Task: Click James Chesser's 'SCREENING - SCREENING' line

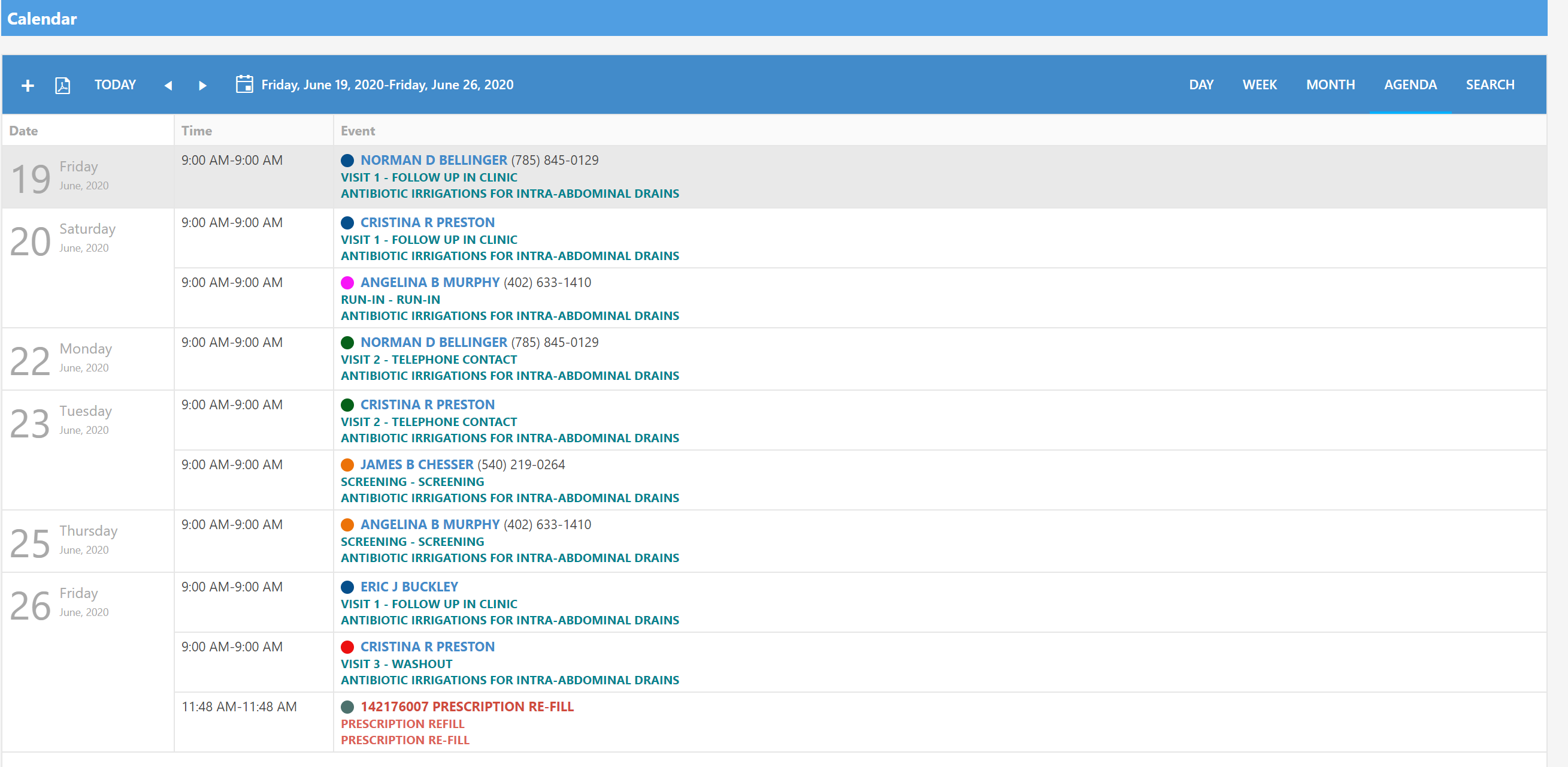Action: (412, 482)
